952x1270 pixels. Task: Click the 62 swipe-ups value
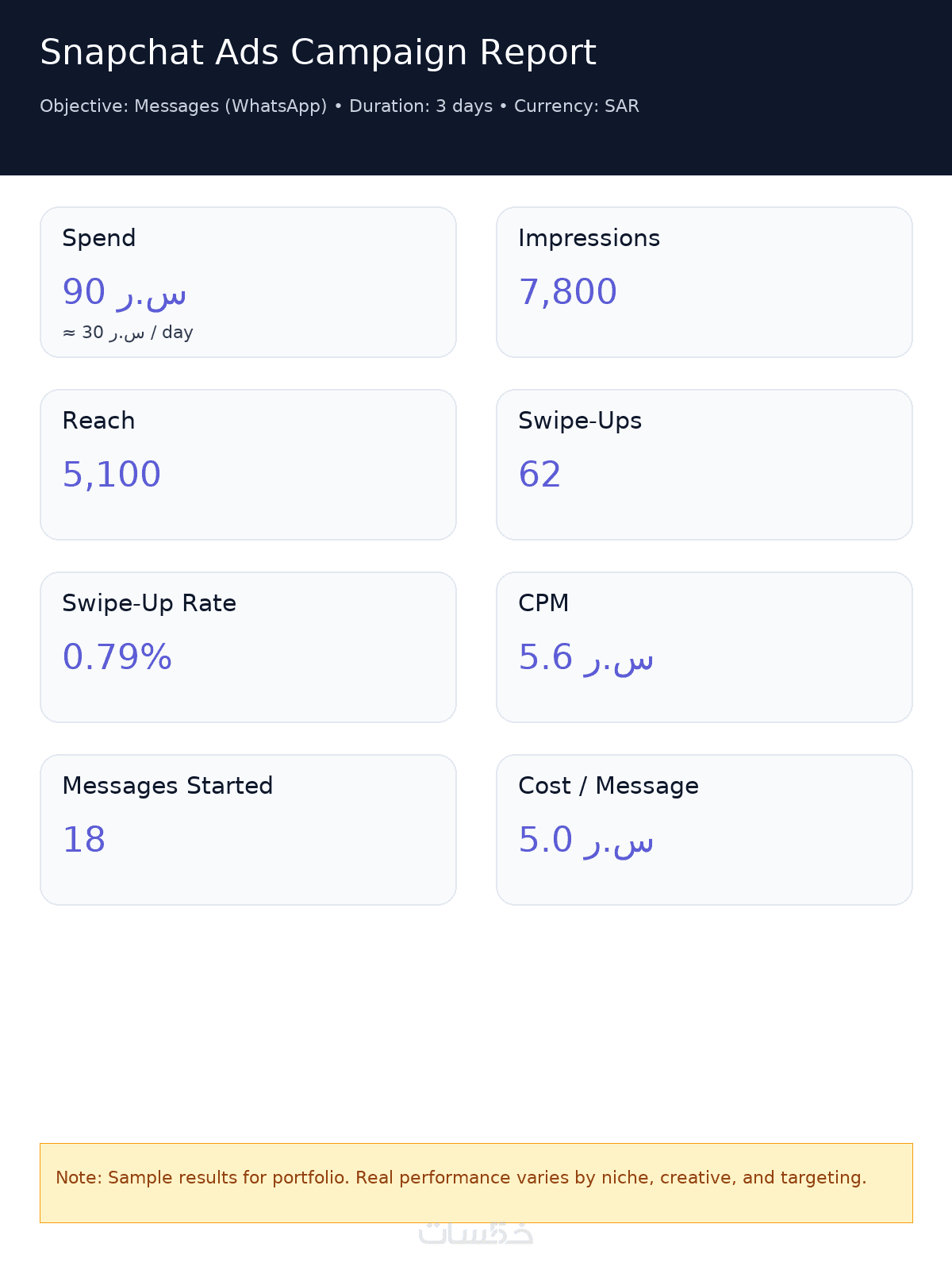point(540,475)
